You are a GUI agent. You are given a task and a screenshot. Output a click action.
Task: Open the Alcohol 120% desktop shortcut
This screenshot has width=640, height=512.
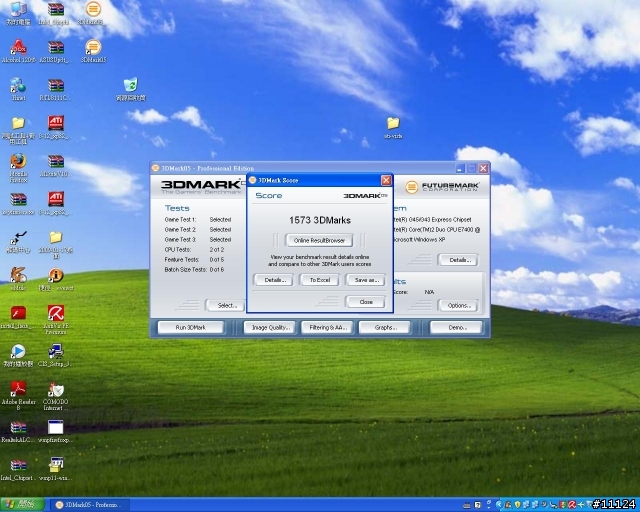18,51
